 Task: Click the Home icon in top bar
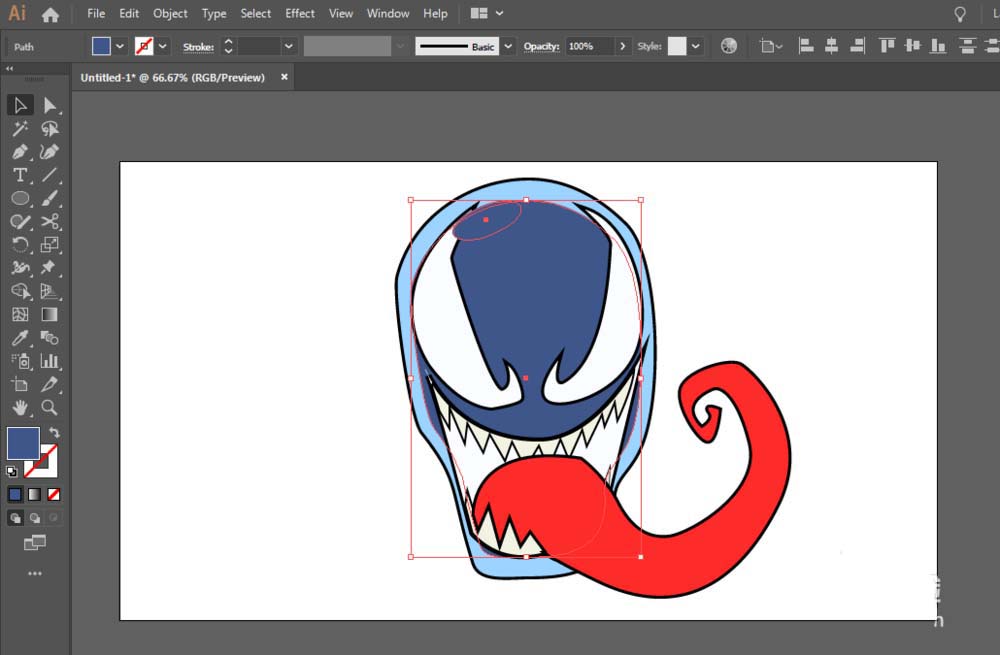point(50,14)
